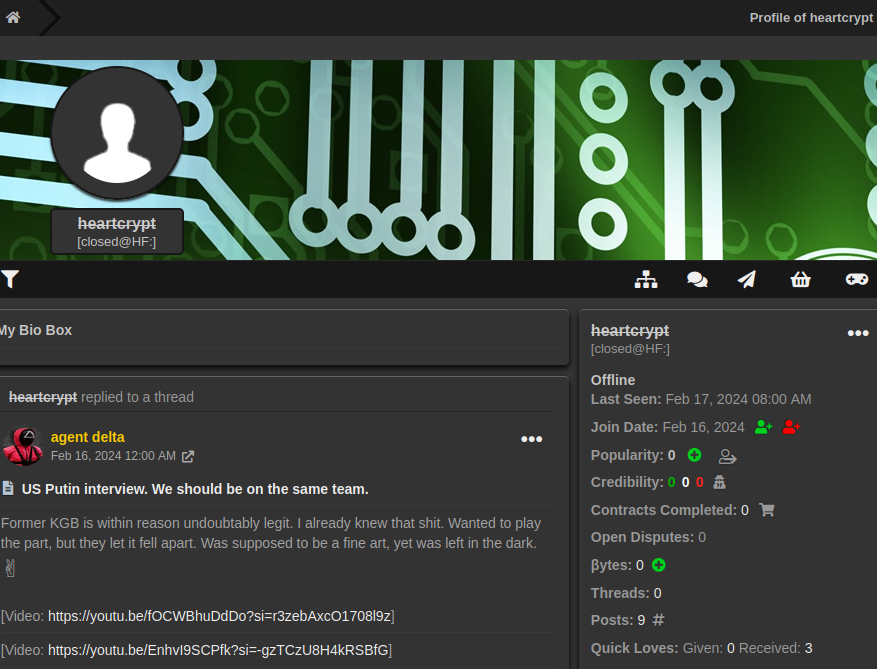The image size is (877, 669).
Task: Click the red credibility count 0
Action: click(x=699, y=482)
